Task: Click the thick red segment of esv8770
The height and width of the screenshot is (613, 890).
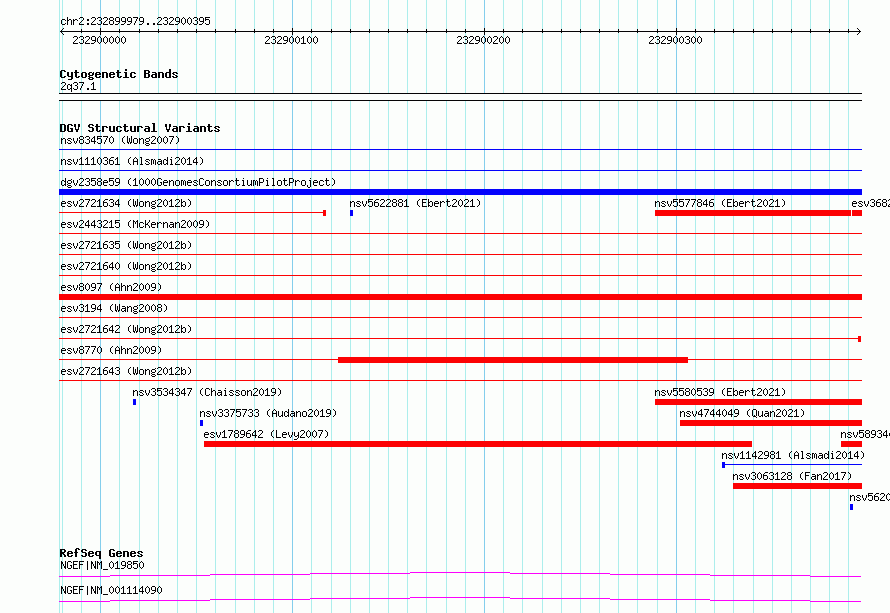Action: [513, 360]
